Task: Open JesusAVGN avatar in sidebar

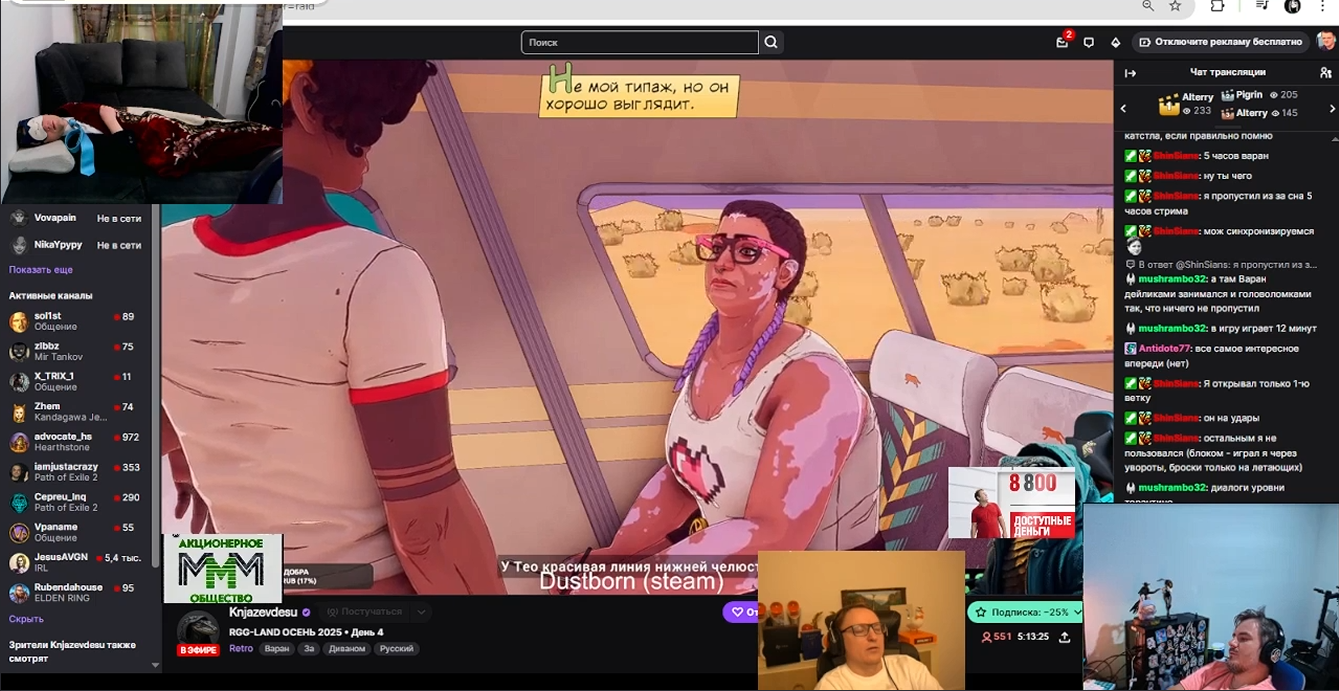Action: [x=18, y=563]
